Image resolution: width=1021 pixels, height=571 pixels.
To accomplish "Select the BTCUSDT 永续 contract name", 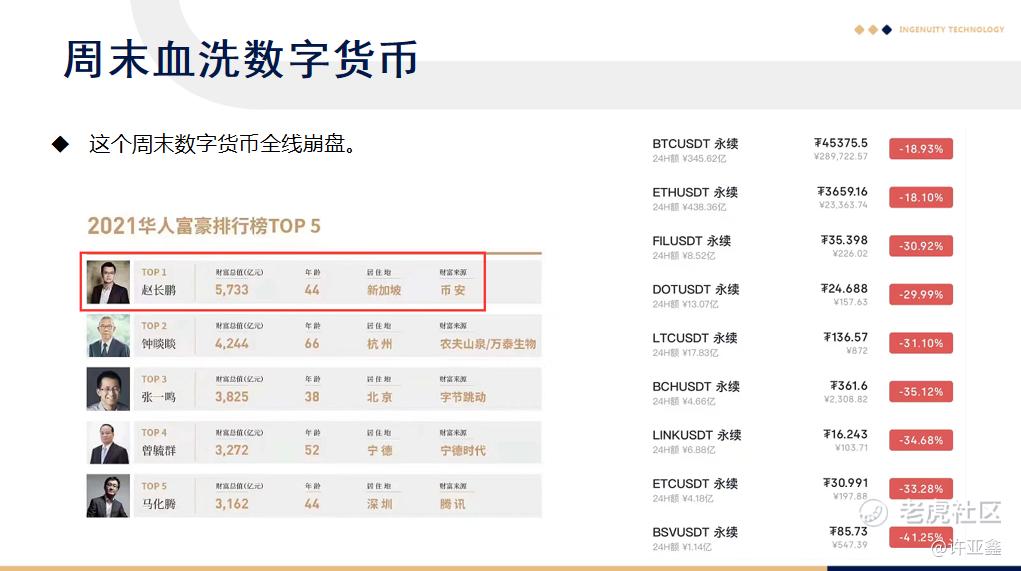I will click(x=695, y=144).
